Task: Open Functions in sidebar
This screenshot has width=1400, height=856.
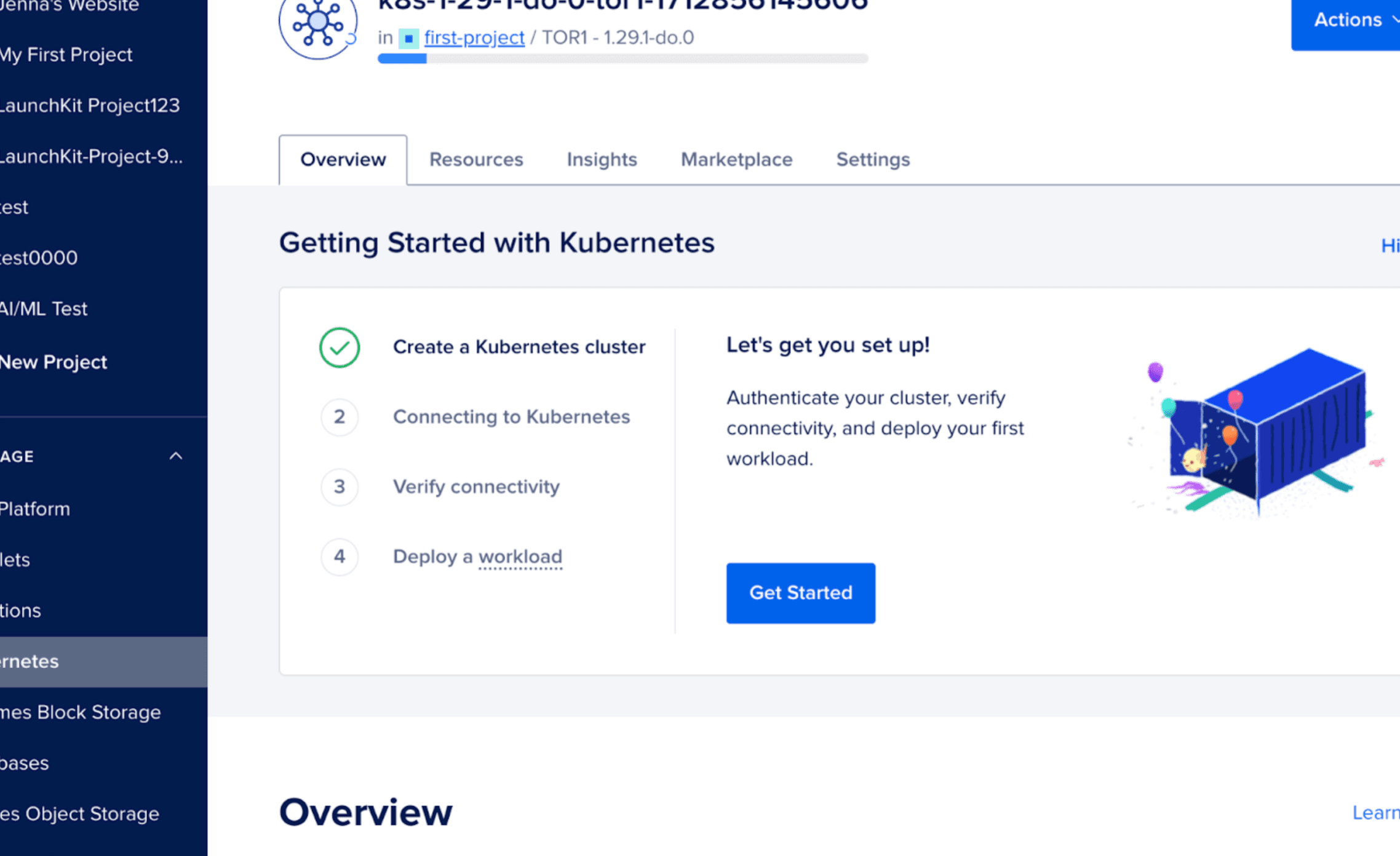Action: tap(20, 611)
